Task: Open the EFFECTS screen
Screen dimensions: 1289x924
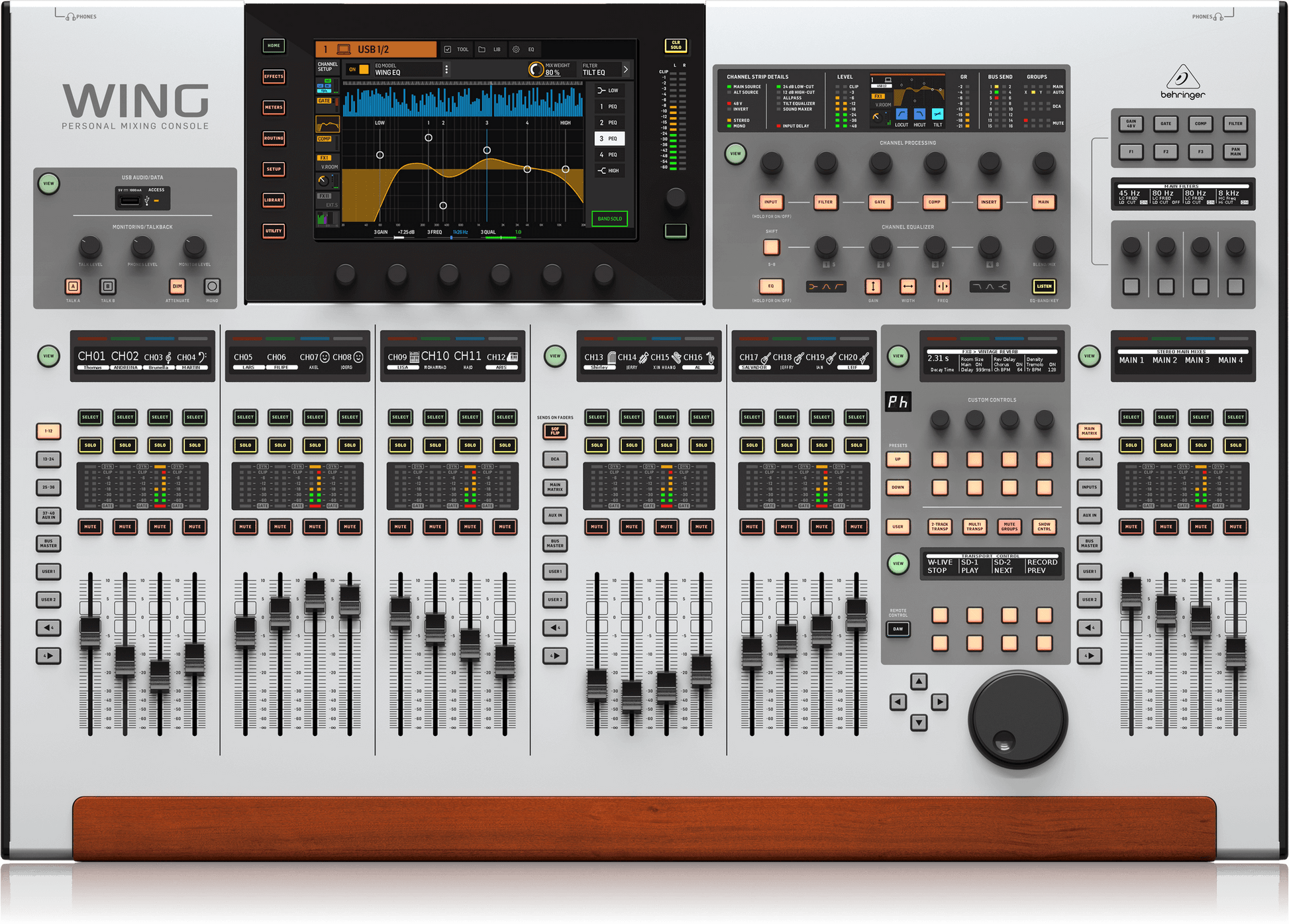Action: click(x=274, y=76)
